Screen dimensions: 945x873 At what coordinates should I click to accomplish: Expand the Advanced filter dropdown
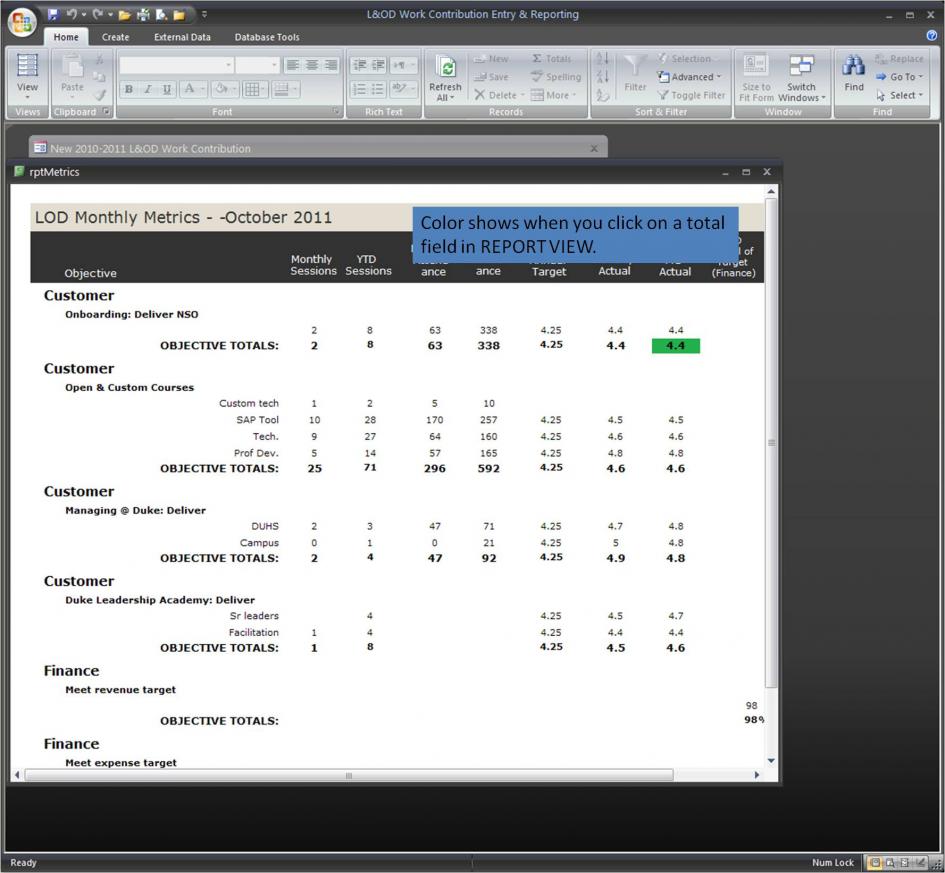pyautogui.click(x=691, y=77)
